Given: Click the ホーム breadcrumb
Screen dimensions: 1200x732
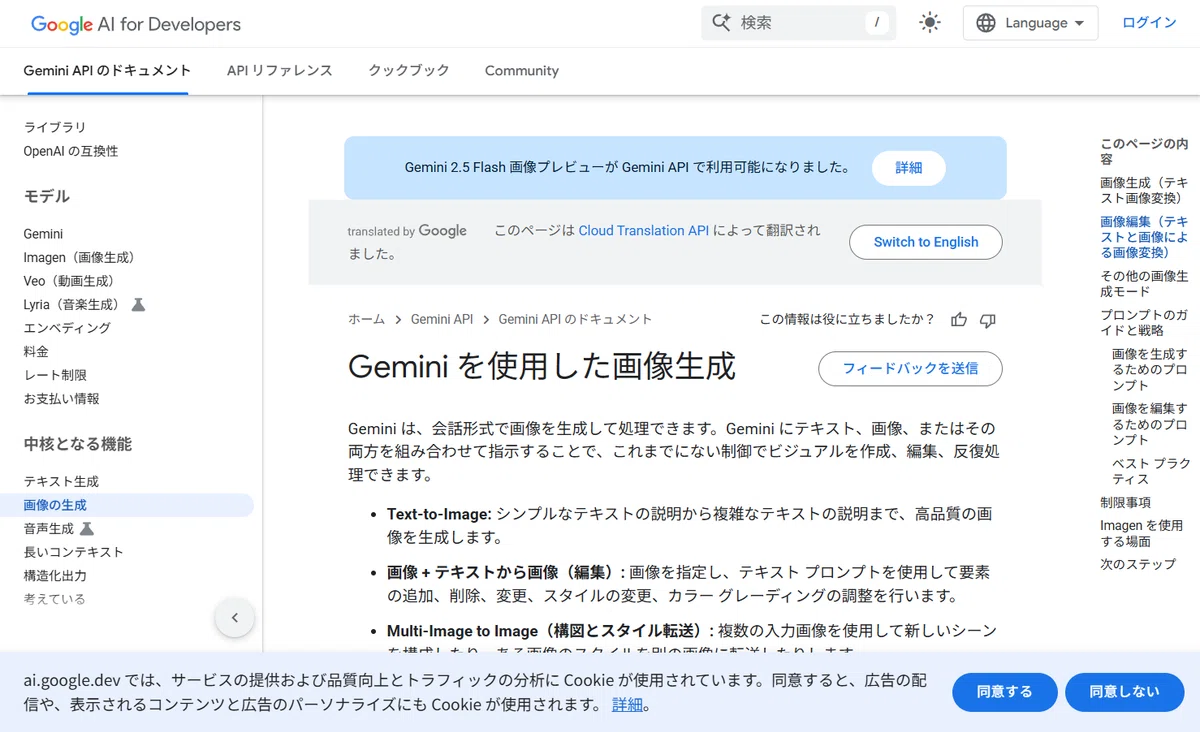Looking at the screenshot, I should click(x=366, y=319).
